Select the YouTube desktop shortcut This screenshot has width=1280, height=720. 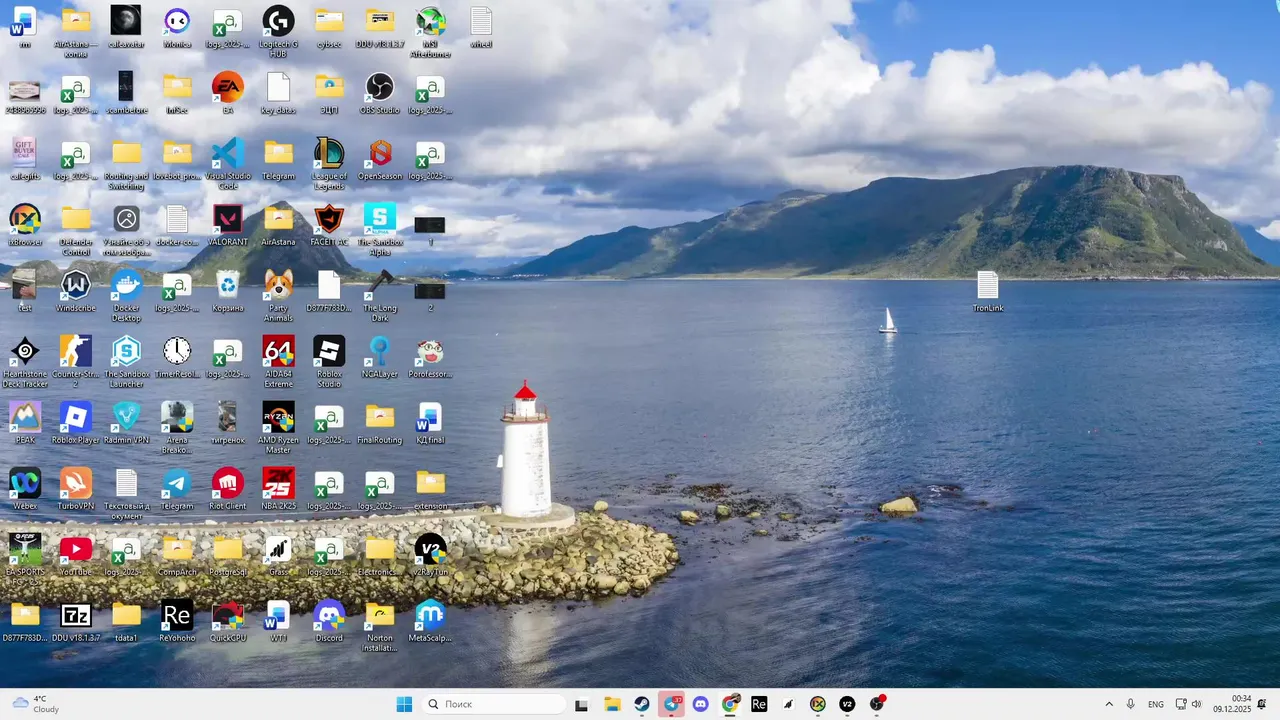[x=76, y=555]
